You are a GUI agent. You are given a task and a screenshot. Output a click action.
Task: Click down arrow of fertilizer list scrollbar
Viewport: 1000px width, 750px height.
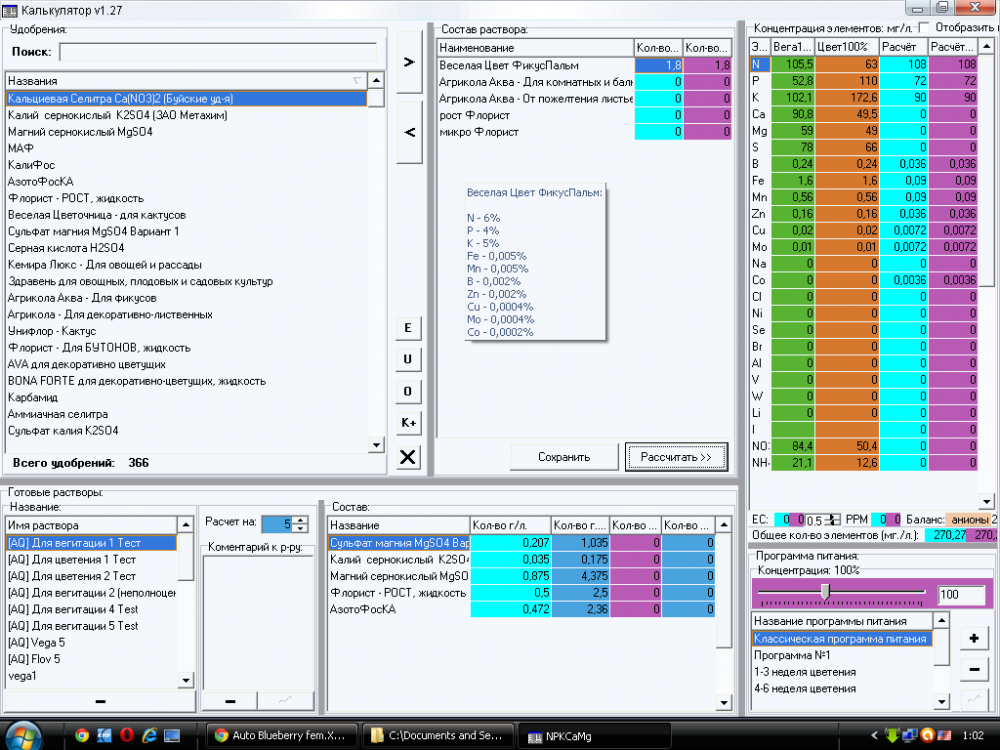click(x=376, y=445)
